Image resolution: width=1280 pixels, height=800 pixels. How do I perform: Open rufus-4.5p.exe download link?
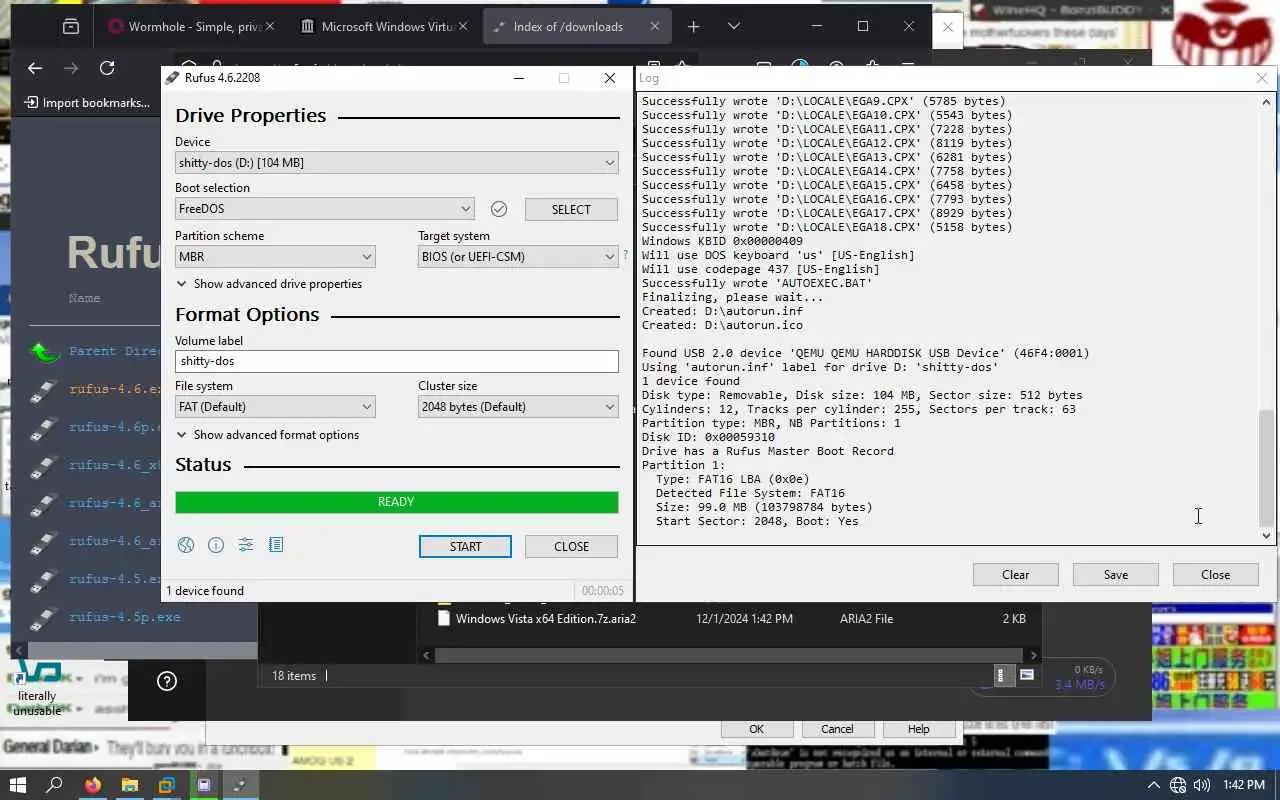click(x=125, y=617)
